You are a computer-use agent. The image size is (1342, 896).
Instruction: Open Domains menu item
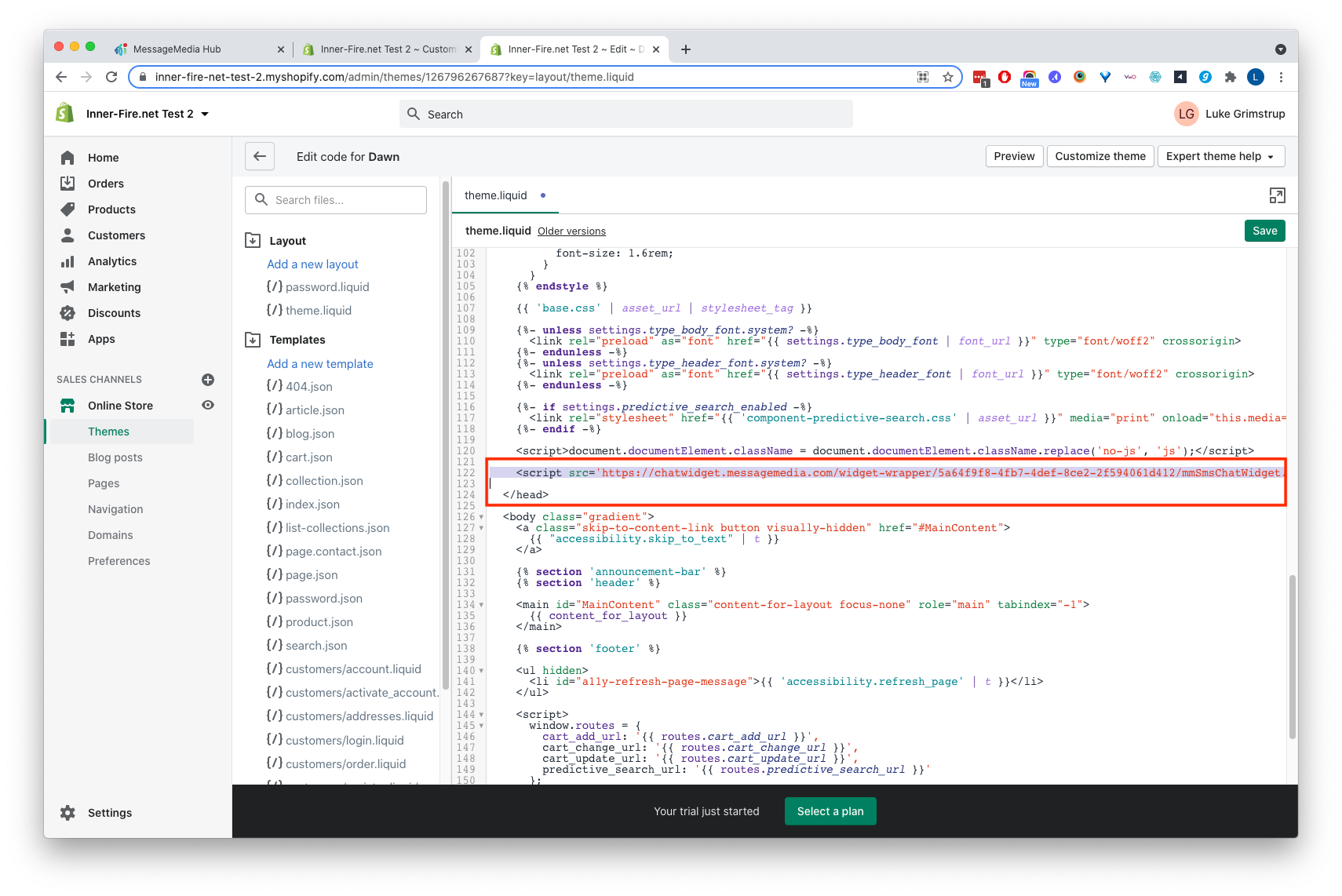(x=111, y=535)
